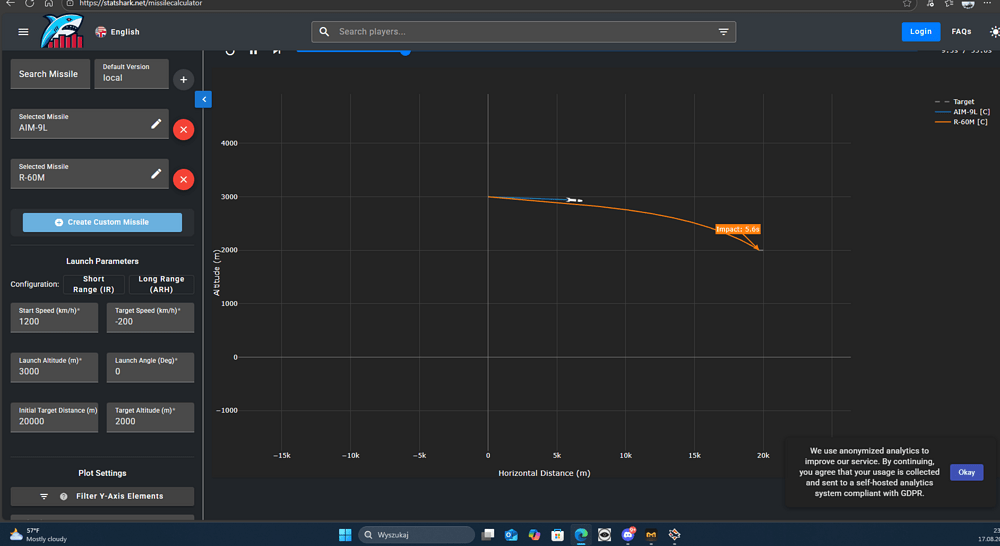Click the StatShark shark logo

[62, 31]
